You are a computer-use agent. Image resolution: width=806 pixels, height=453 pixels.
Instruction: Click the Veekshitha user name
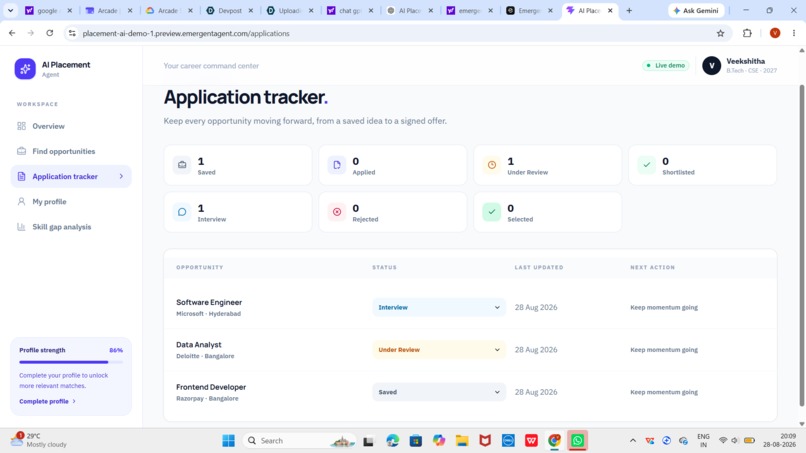(x=745, y=61)
